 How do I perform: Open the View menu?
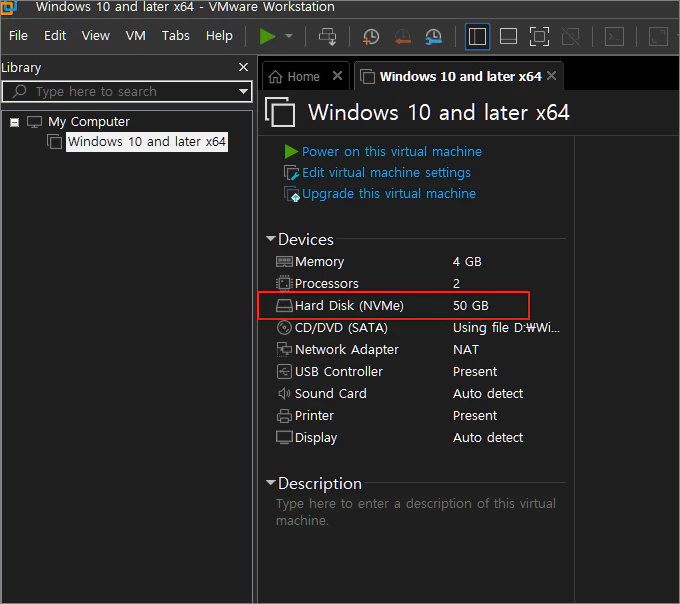pos(96,36)
